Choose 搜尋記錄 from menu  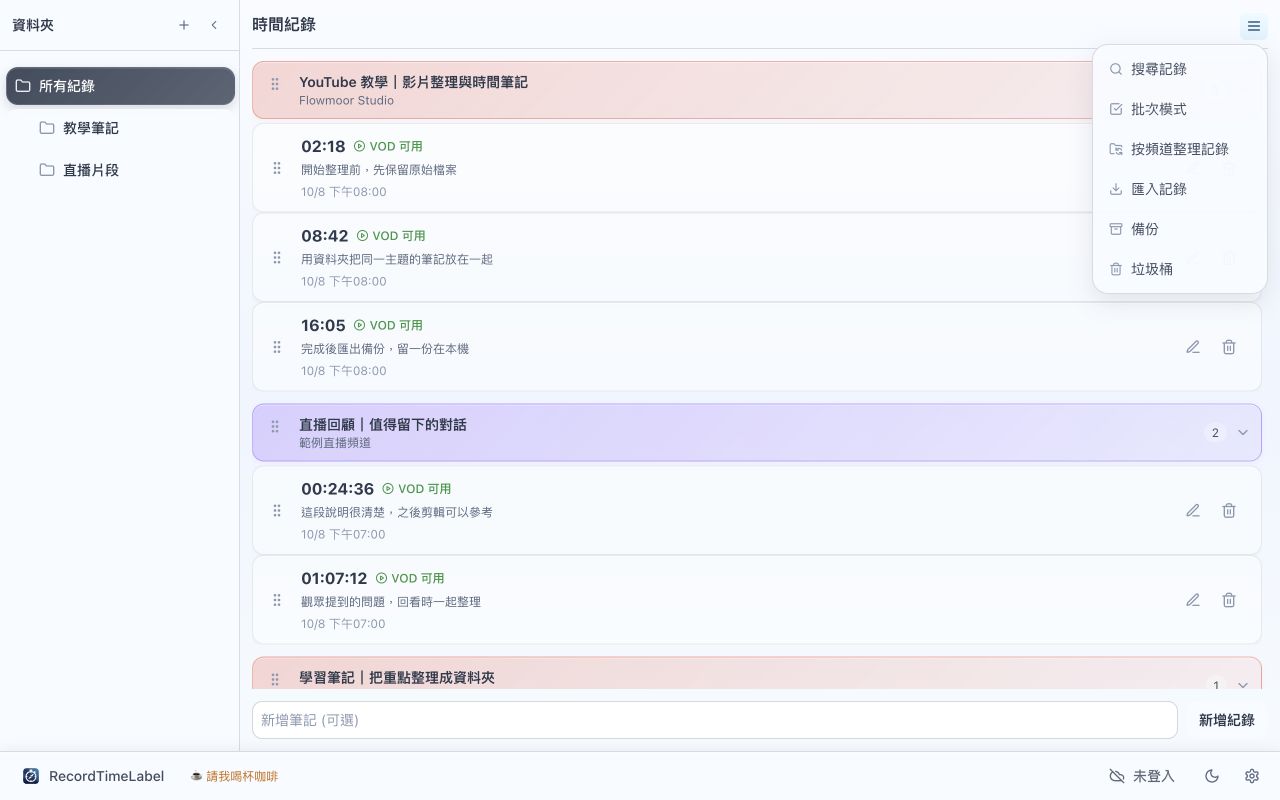click(x=1180, y=69)
